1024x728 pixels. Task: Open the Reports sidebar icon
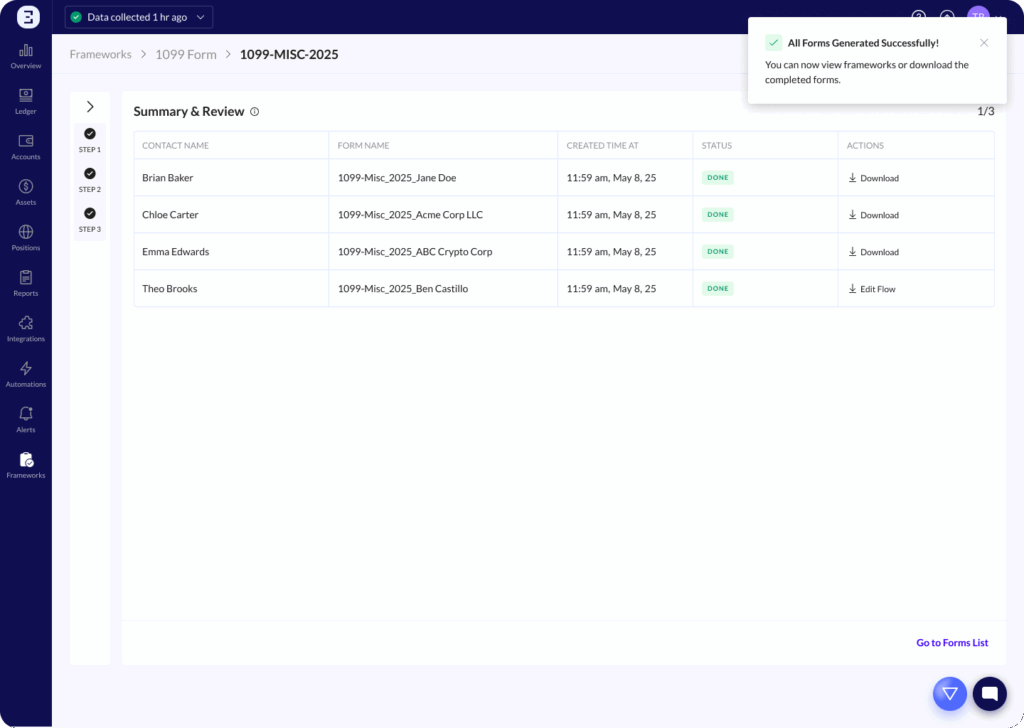coord(26,278)
